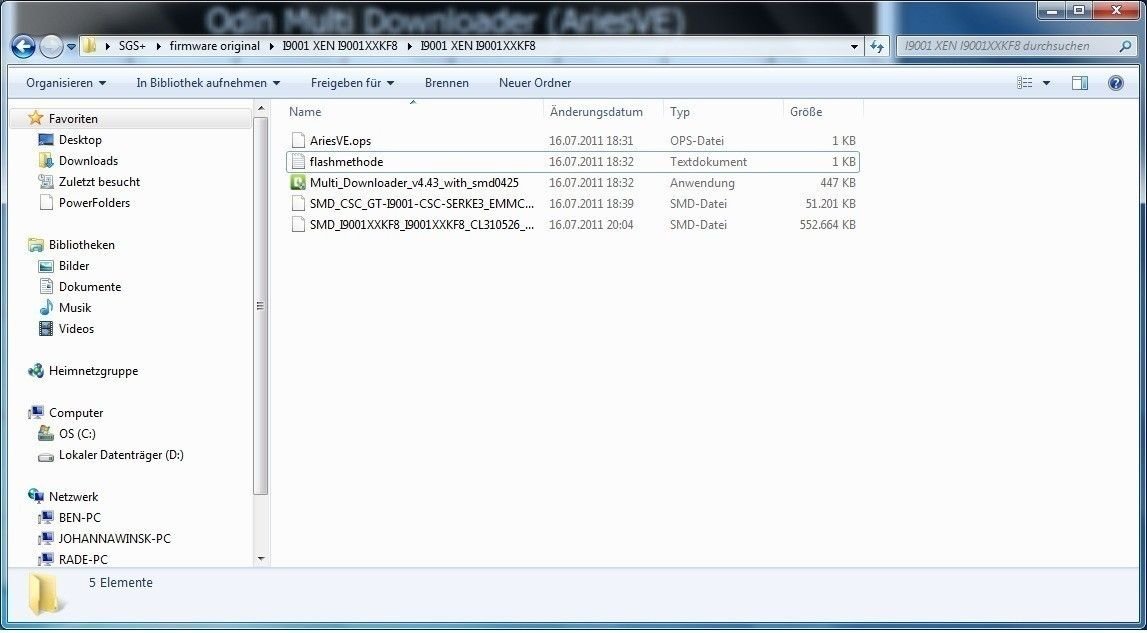Click the 'Lokaler Datenträger (D:)' drive icon
This screenshot has width=1147, height=633.
46,455
